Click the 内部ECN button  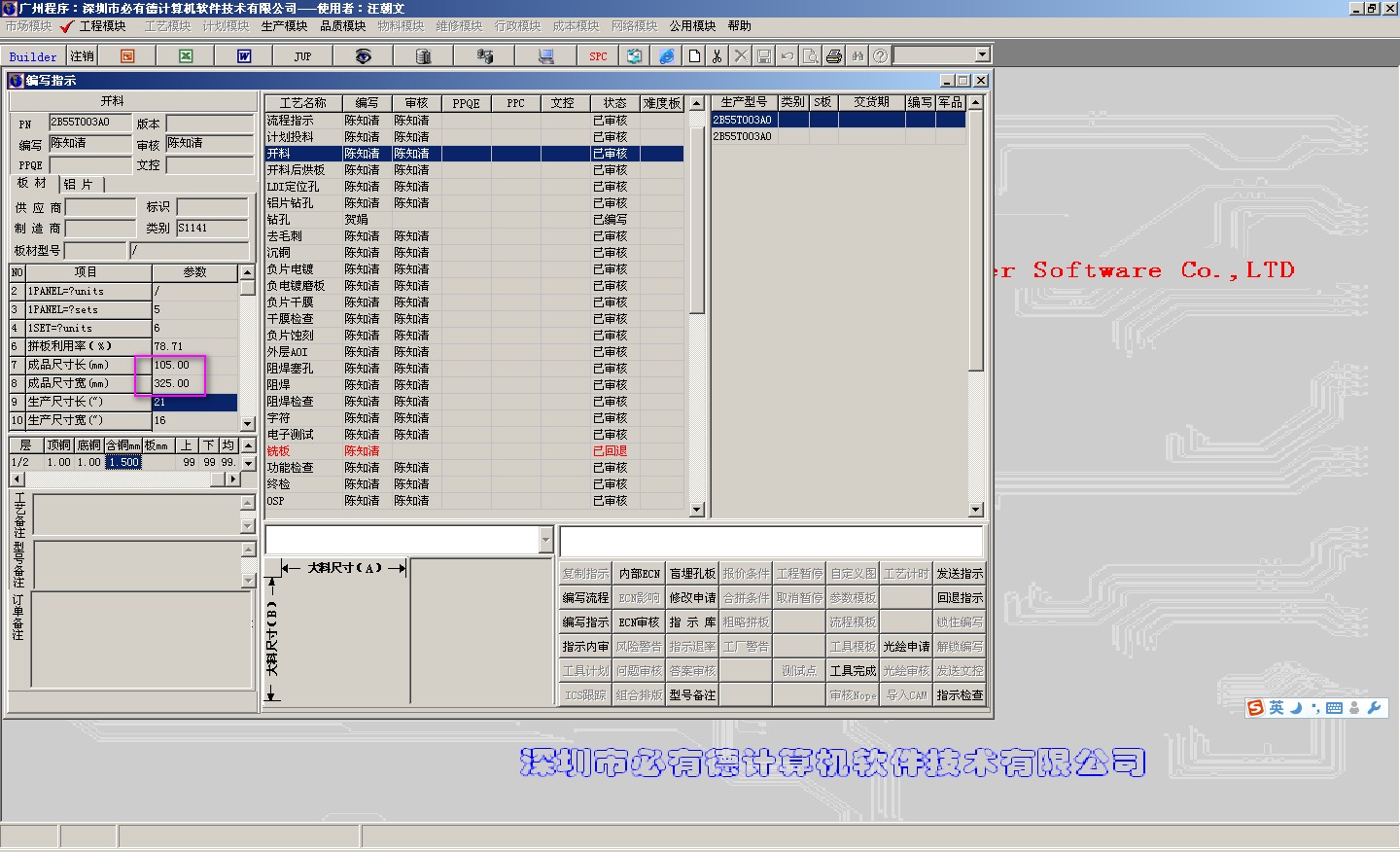pos(640,574)
